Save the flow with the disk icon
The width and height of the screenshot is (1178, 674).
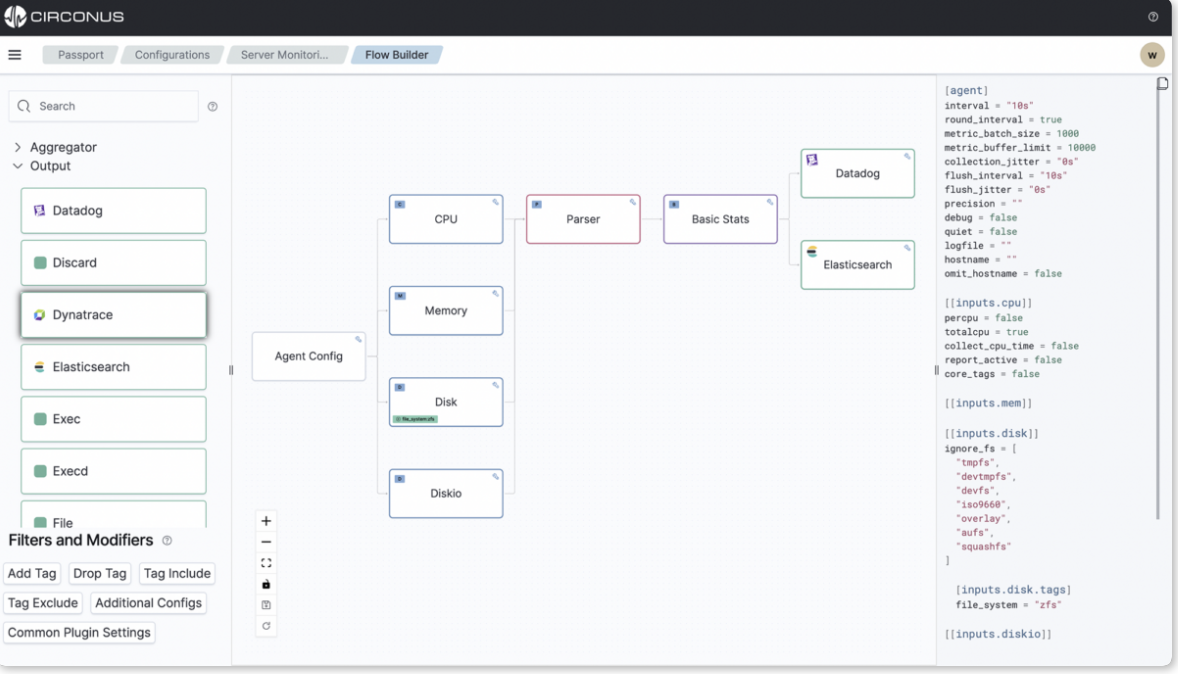coord(266,605)
